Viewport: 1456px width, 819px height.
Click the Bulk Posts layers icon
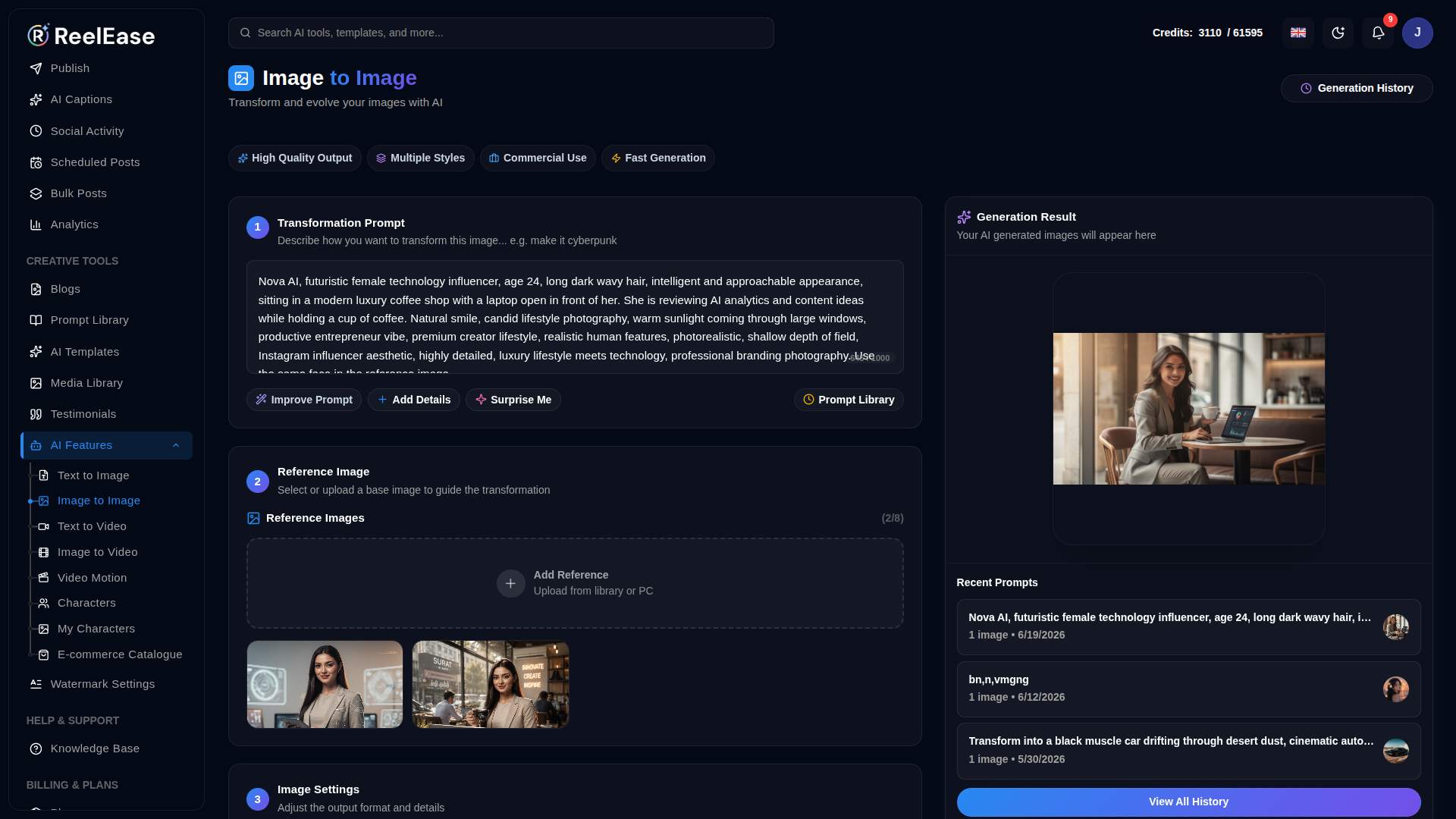[x=36, y=193]
